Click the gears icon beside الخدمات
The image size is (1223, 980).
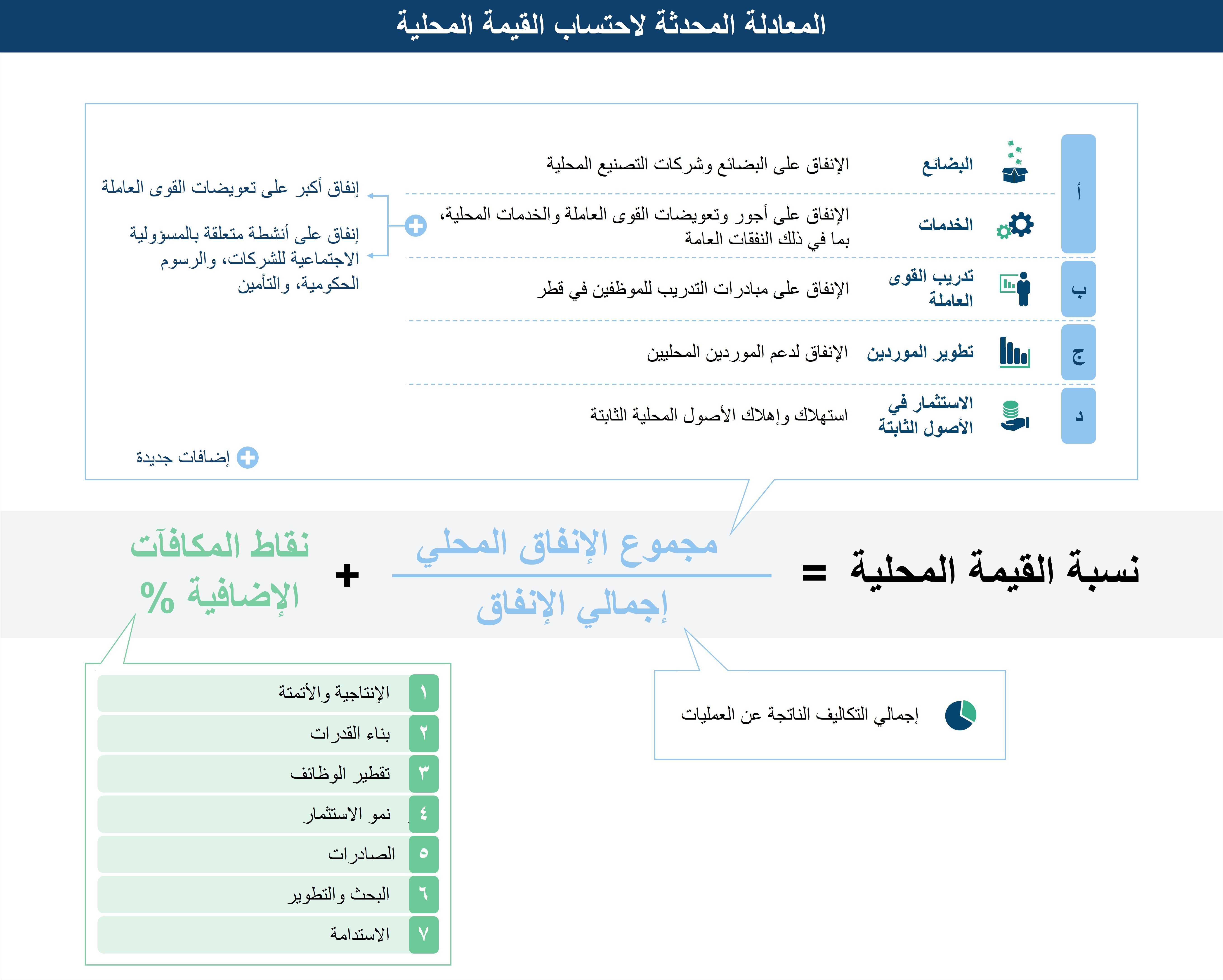click(x=1015, y=225)
